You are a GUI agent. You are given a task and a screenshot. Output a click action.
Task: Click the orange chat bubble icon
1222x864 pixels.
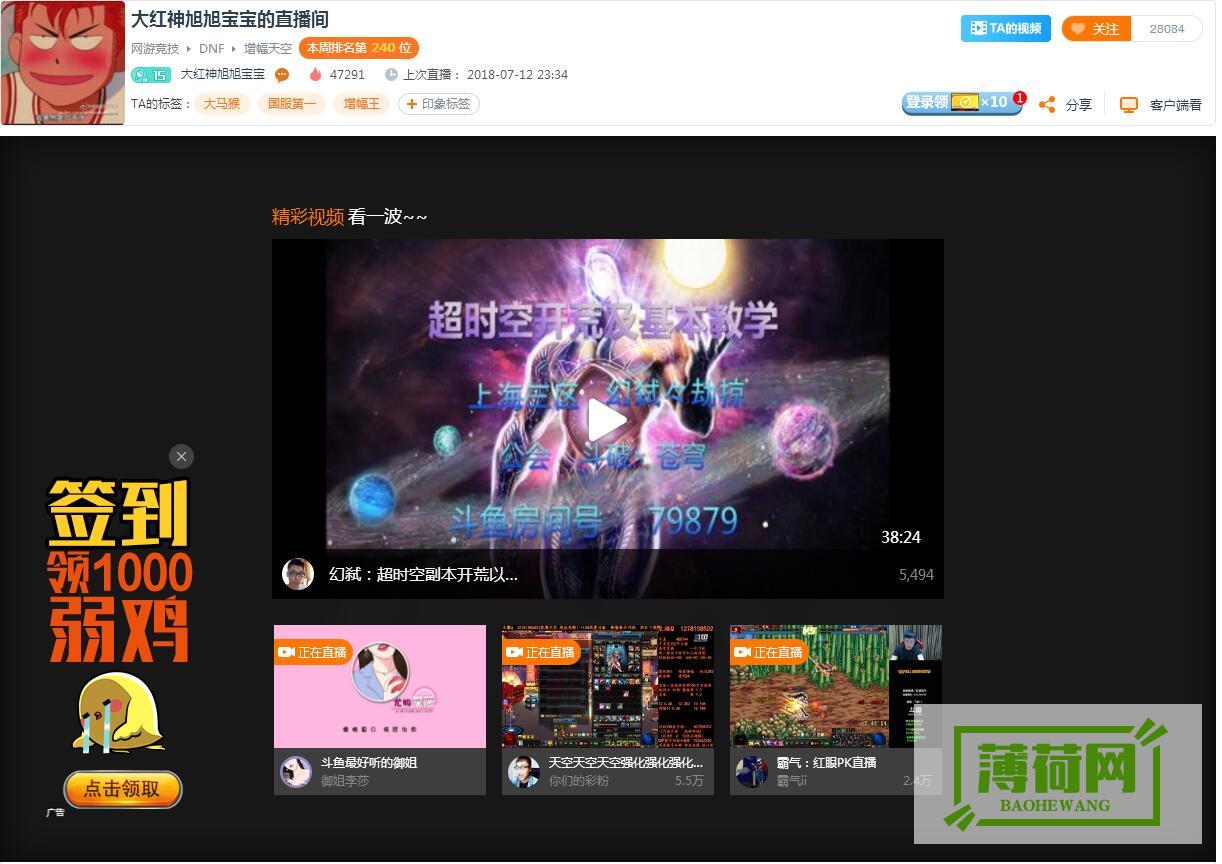point(282,75)
